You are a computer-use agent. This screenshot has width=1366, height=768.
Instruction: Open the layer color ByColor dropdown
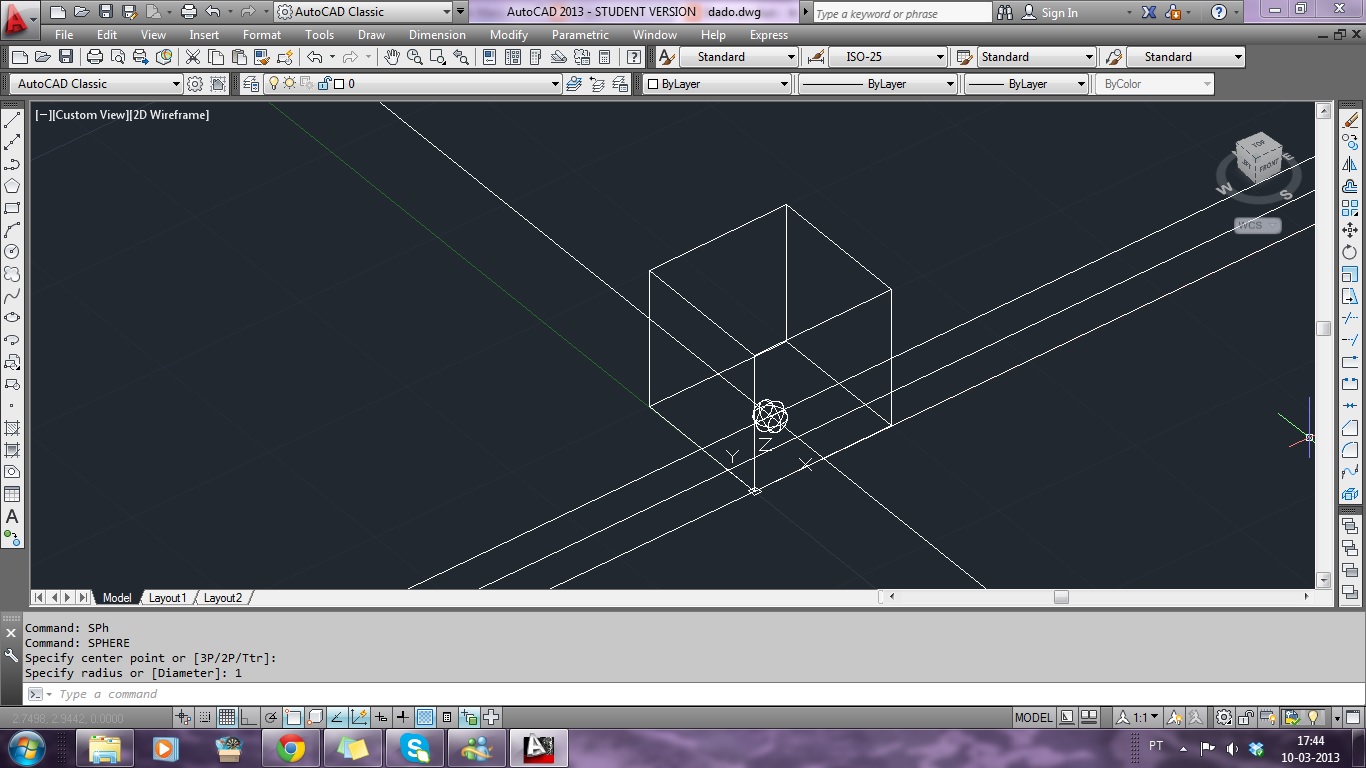(x=1155, y=84)
